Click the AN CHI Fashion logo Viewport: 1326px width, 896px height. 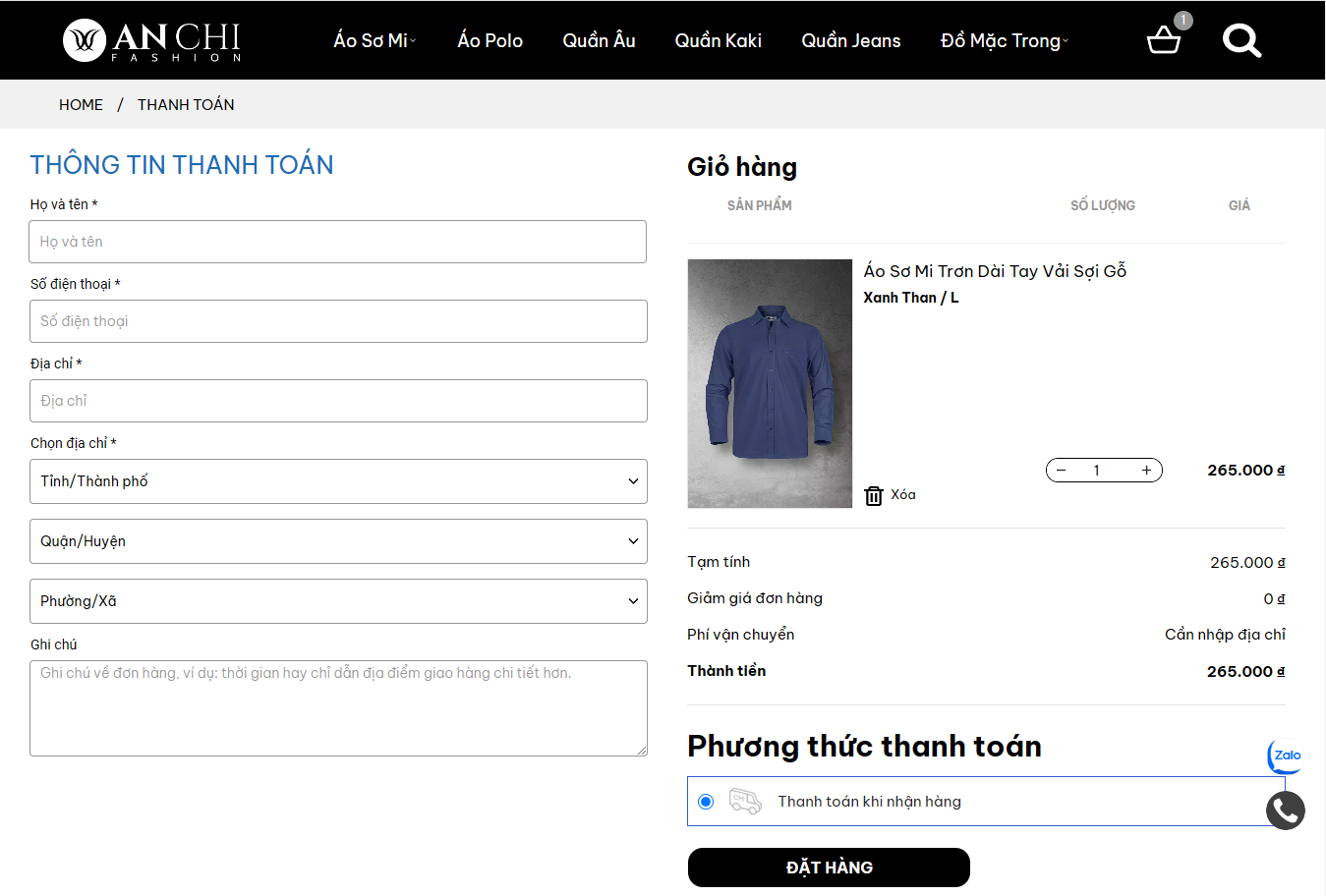tap(149, 40)
